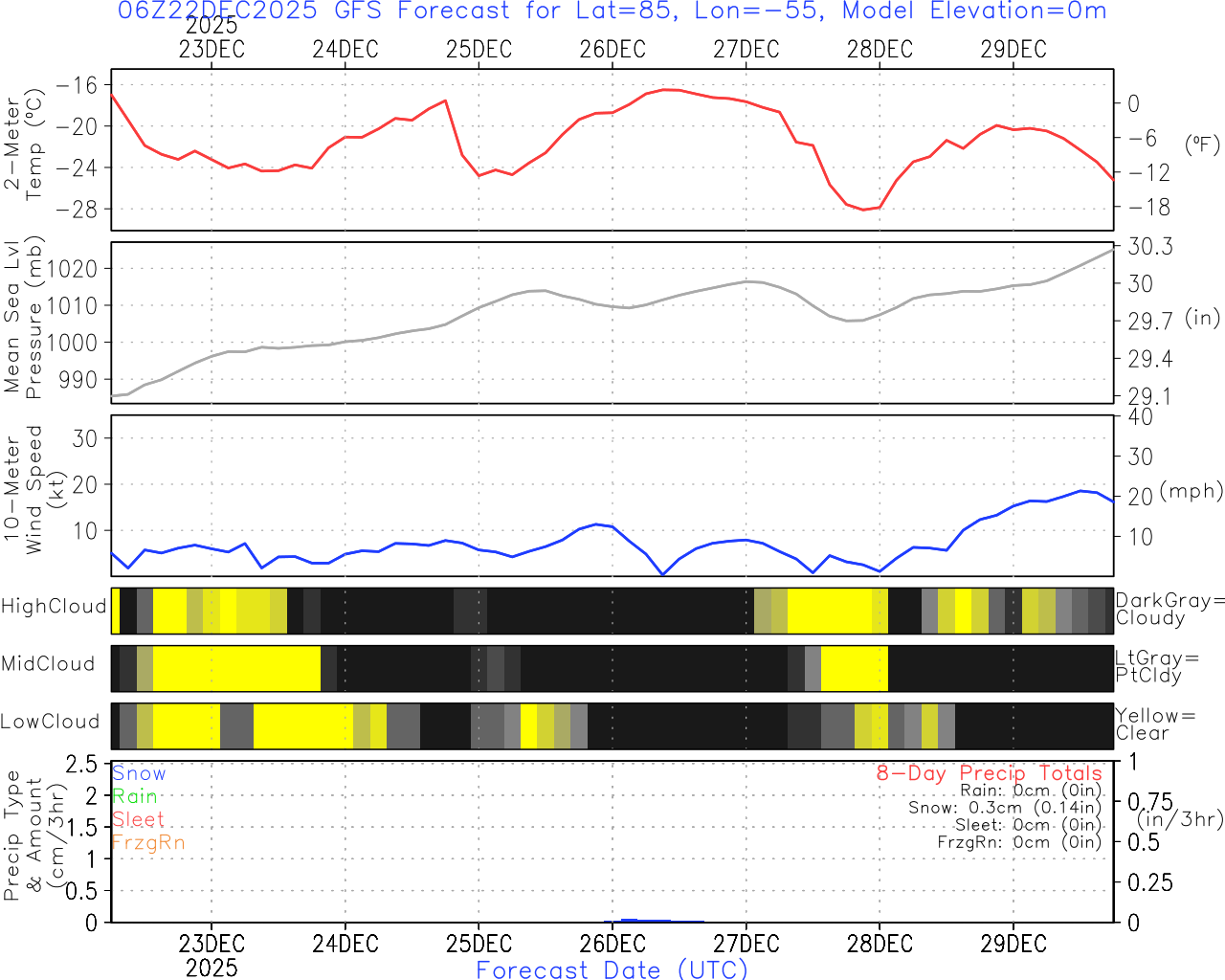Viewport: 1225px width, 980px height.
Task: Click the Yellow=Clear legend entry
Action: (x=1153, y=724)
